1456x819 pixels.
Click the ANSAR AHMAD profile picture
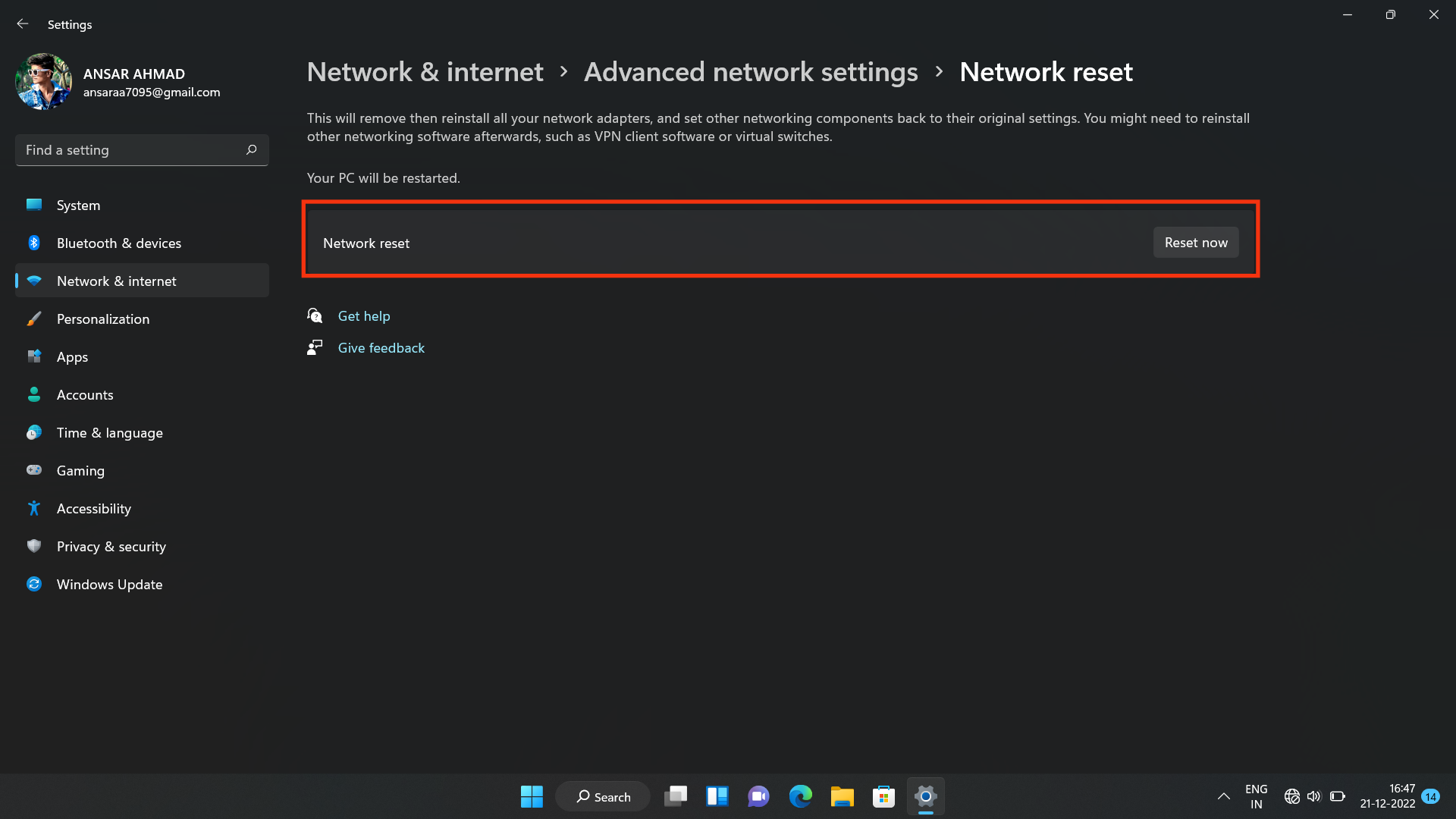coord(43,81)
